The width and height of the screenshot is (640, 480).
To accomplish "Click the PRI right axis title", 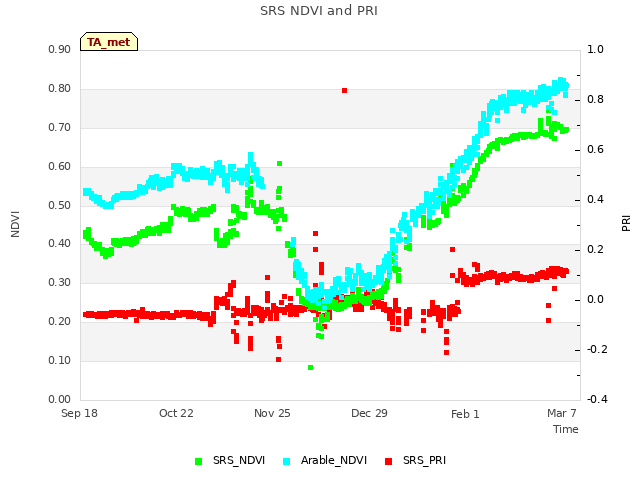I will click(x=626, y=224).
